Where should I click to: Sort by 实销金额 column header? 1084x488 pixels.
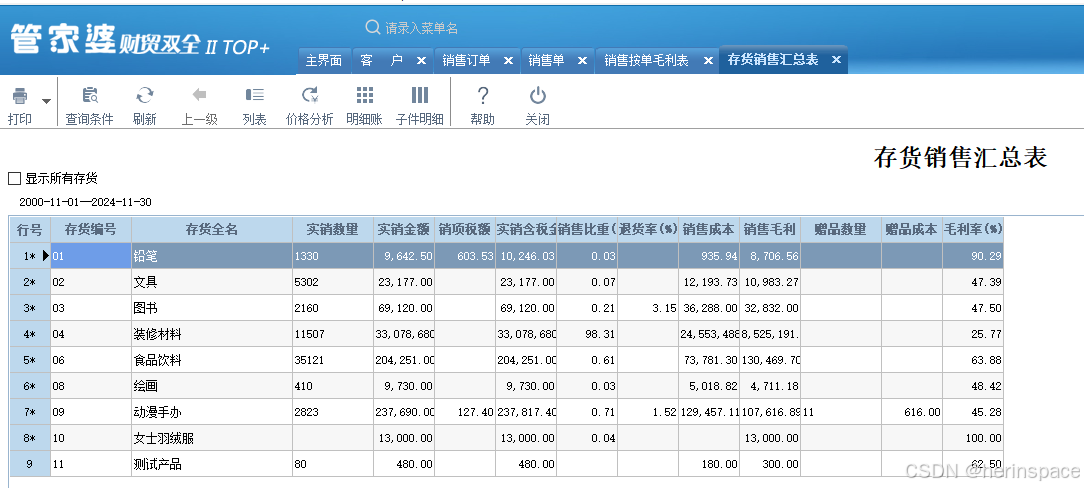(404, 229)
